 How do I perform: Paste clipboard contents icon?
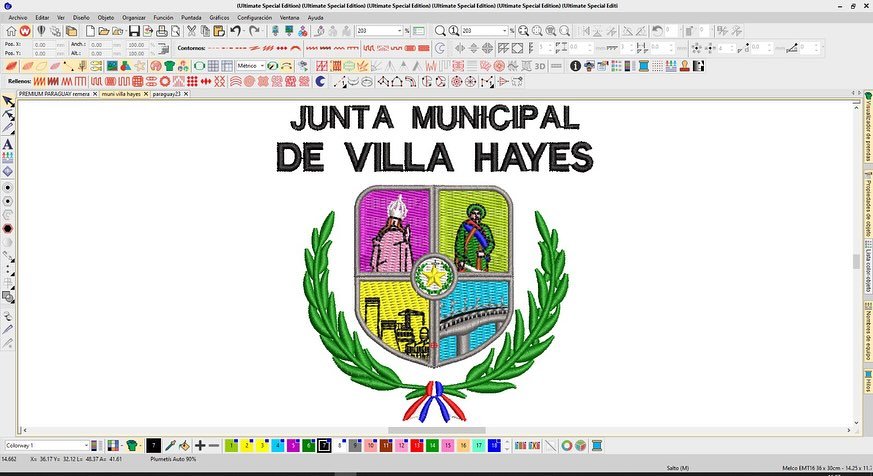coord(219,31)
